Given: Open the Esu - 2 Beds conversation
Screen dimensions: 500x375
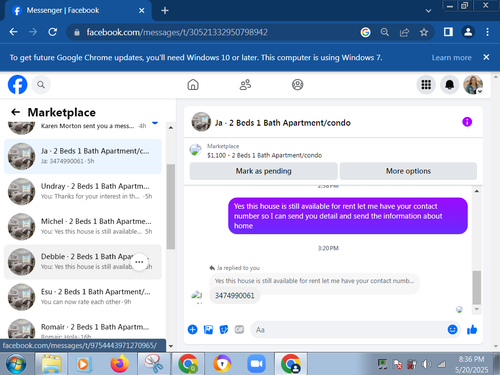Looking at the screenshot, I should coord(83,297).
